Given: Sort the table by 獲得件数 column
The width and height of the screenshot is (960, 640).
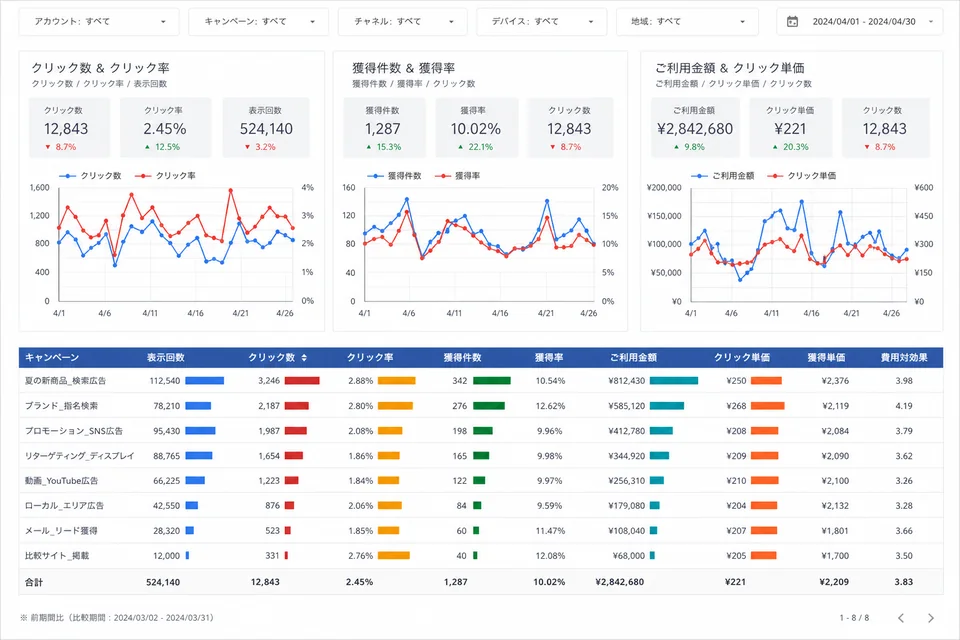Looking at the screenshot, I should [462, 358].
